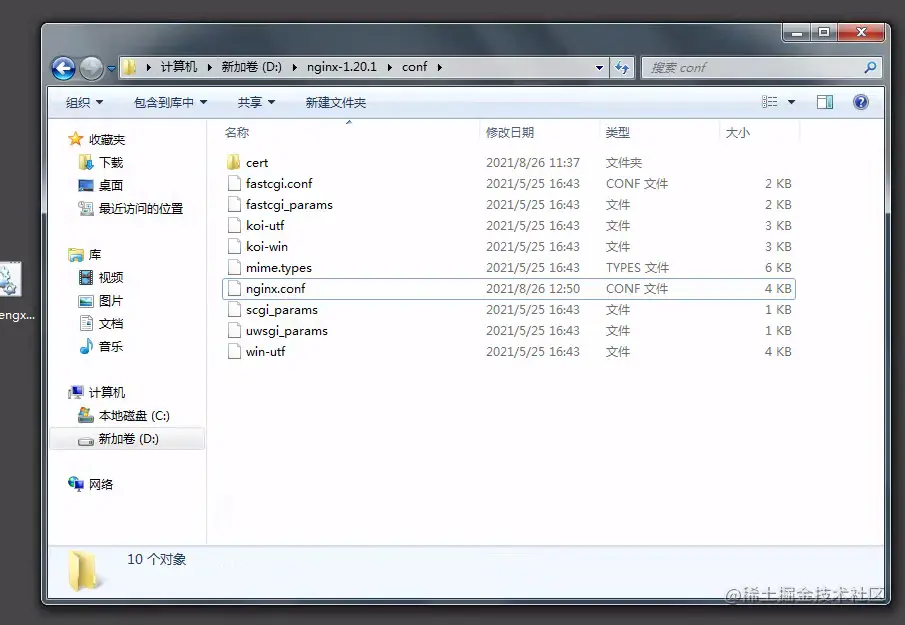The height and width of the screenshot is (625, 905).
Task: Select nginx.conf file icon
Action: click(x=234, y=289)
